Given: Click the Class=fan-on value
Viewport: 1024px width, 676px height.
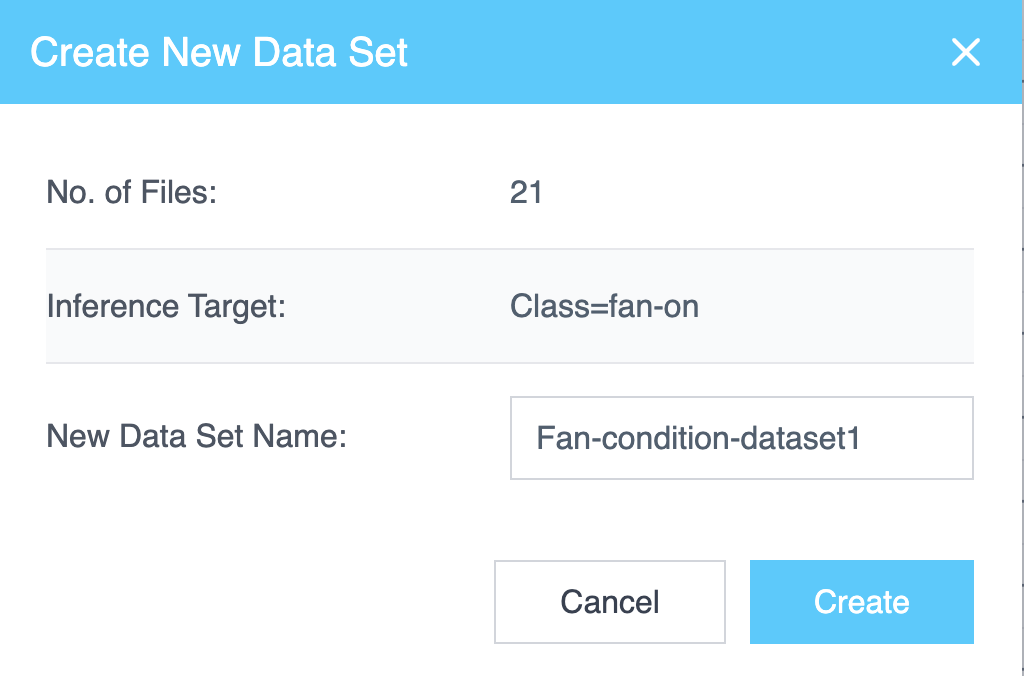Looking at the screenshot, I should [604, 306].
